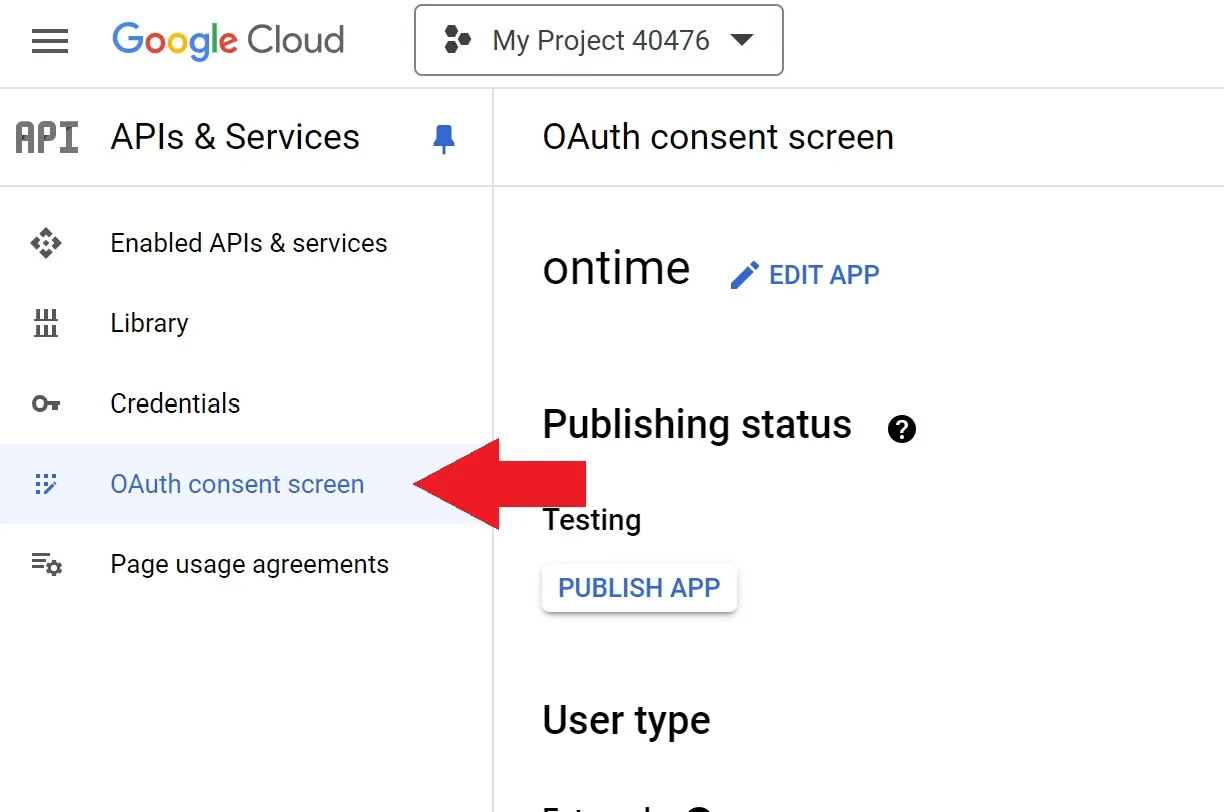Click the pencil icon next to ontime

tap(745, 275)
